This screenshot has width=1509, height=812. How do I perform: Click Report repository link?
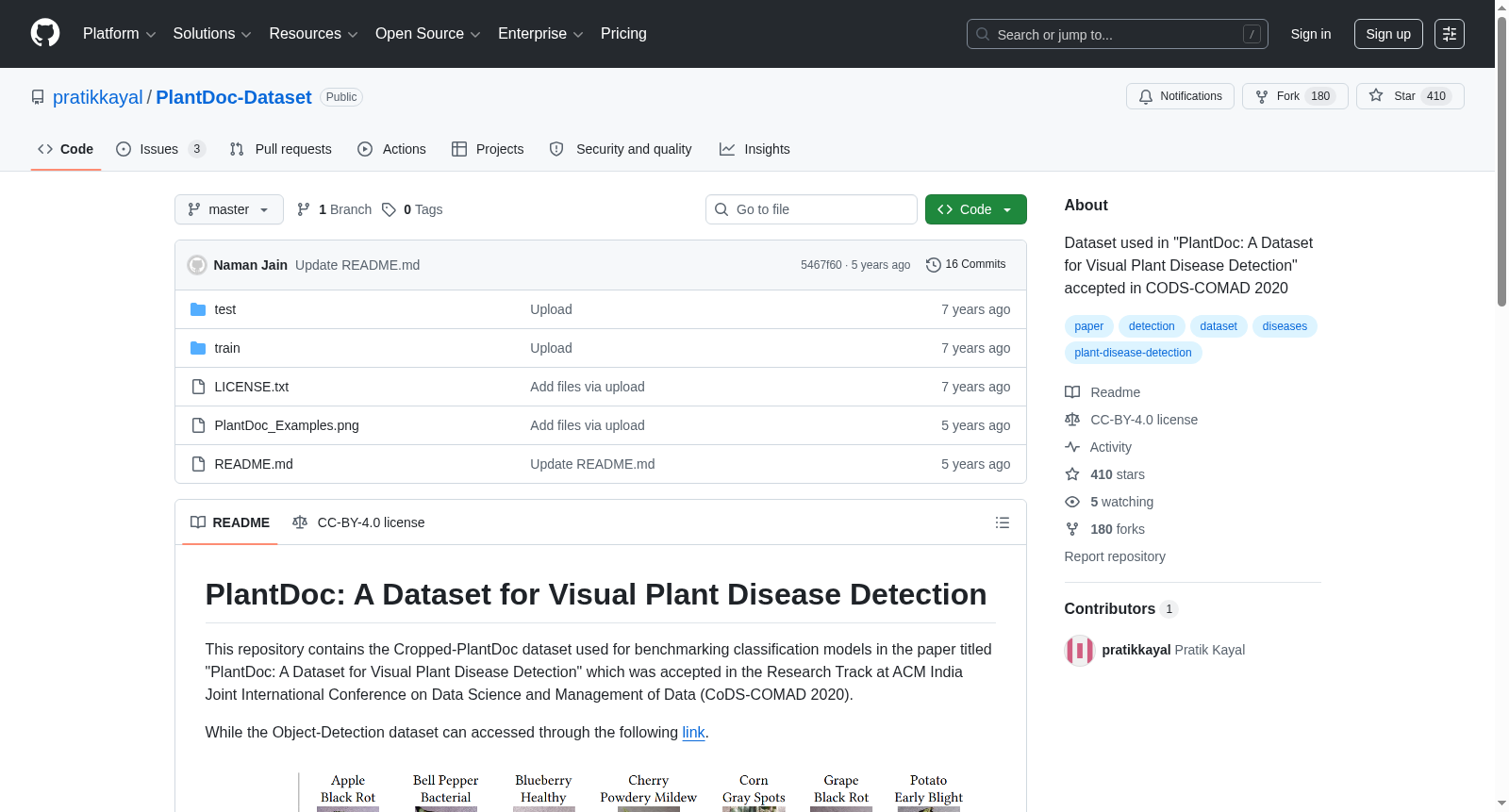pyautogui.click(x=1115, y=556)
